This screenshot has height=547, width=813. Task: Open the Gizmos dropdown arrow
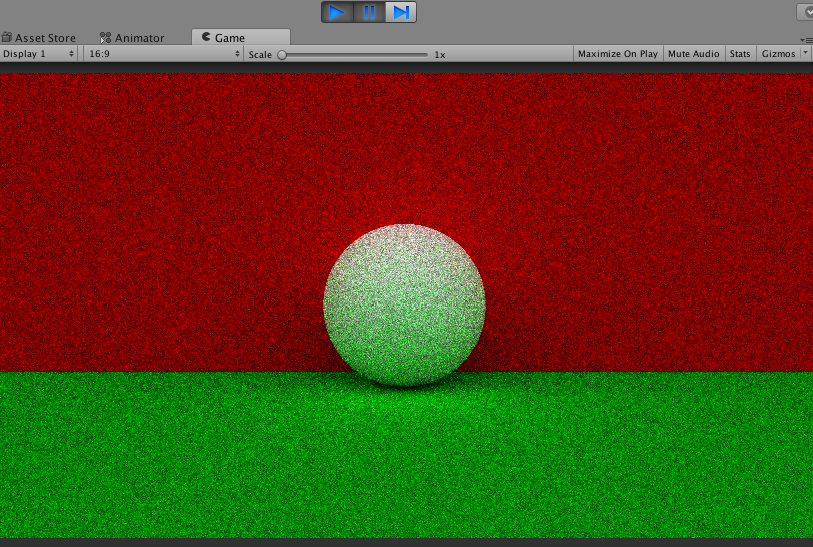tap(805, 53)
